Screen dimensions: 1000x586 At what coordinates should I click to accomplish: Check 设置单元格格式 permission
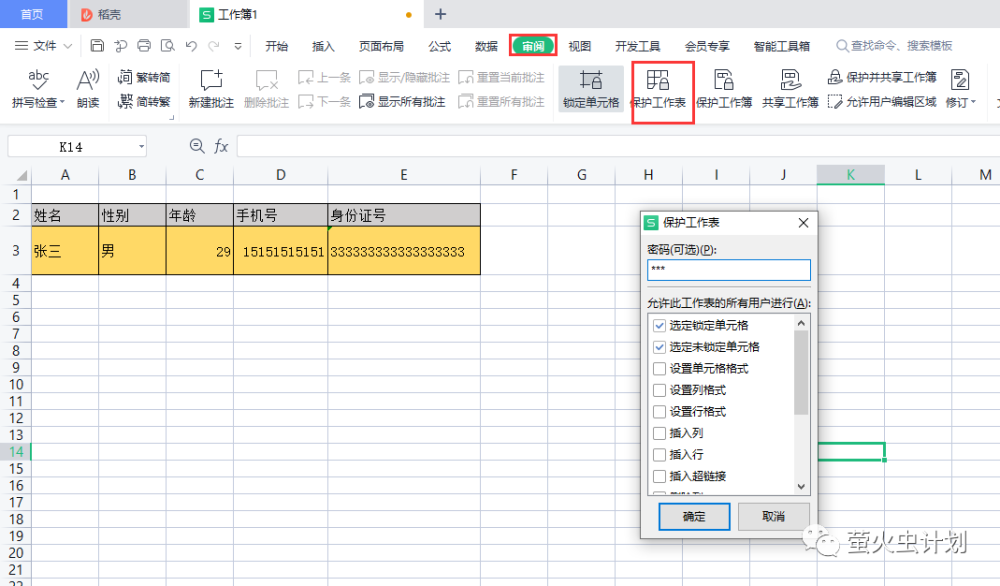pos(659,369)
